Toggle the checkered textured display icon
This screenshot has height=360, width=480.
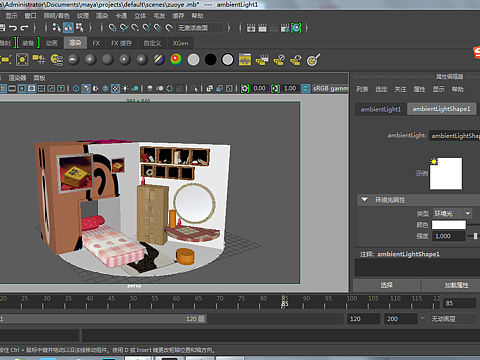click(x=115, y=88)
